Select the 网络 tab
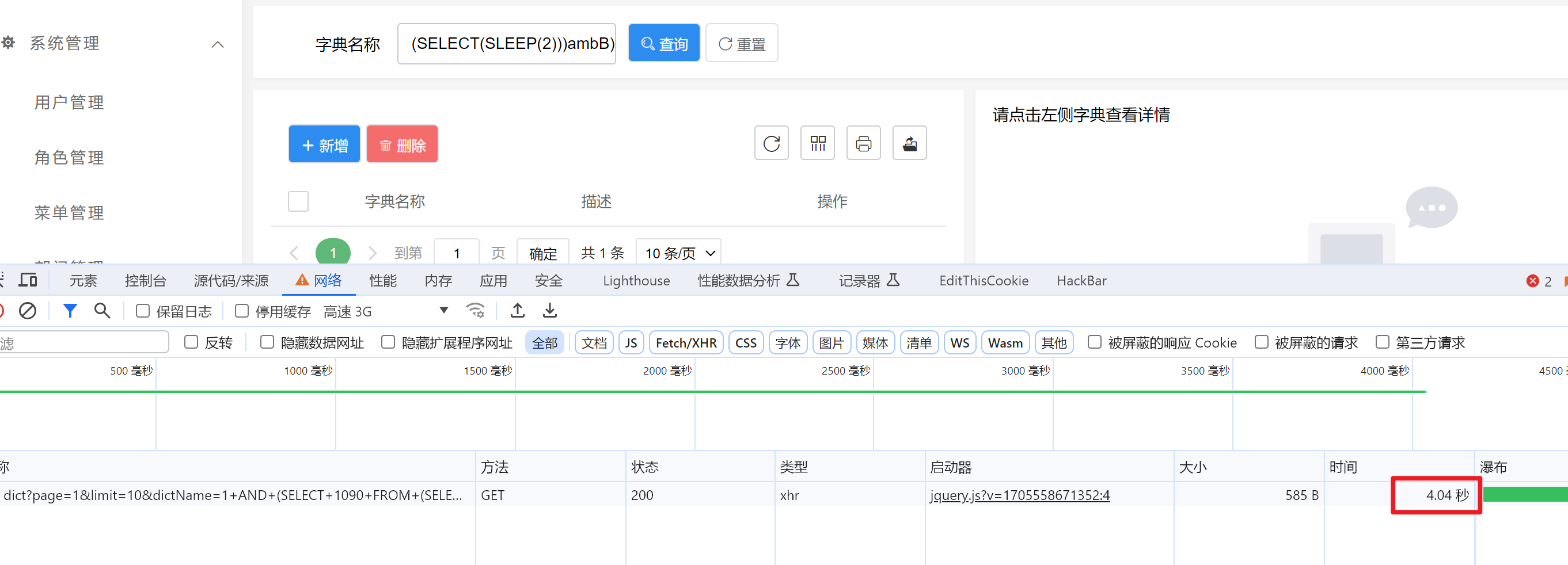The width and height of the screenshot is (1568, 565). pos(319,280)
